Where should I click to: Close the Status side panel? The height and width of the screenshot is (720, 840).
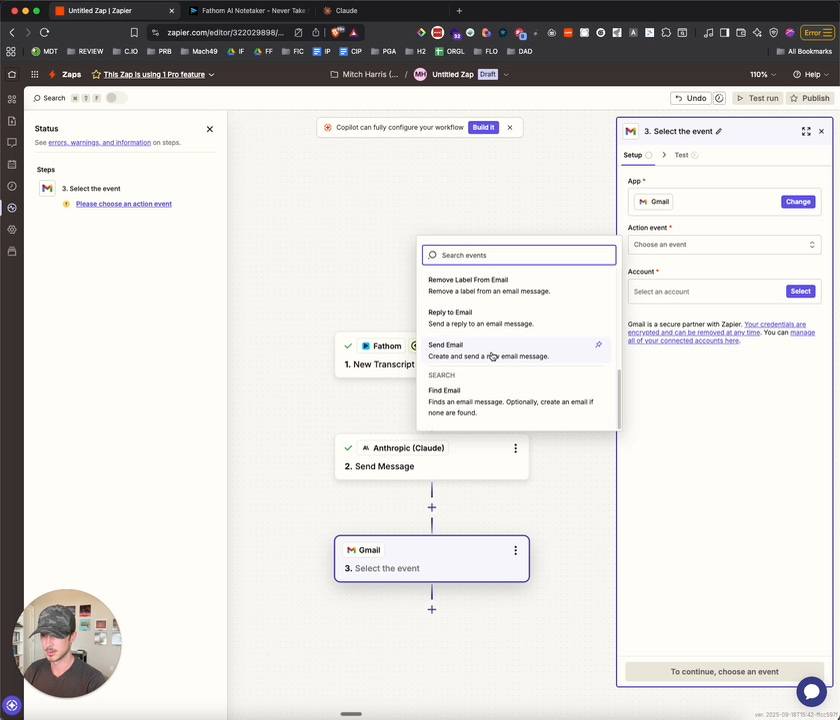[x=210, y=129]
